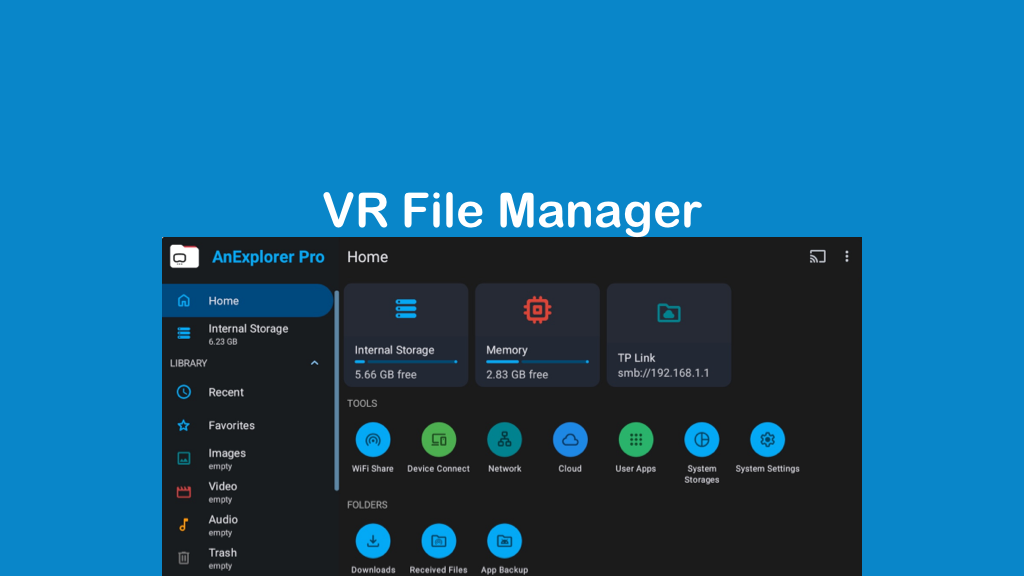Click the sidebar vertical scrollbar

[337, 390]
